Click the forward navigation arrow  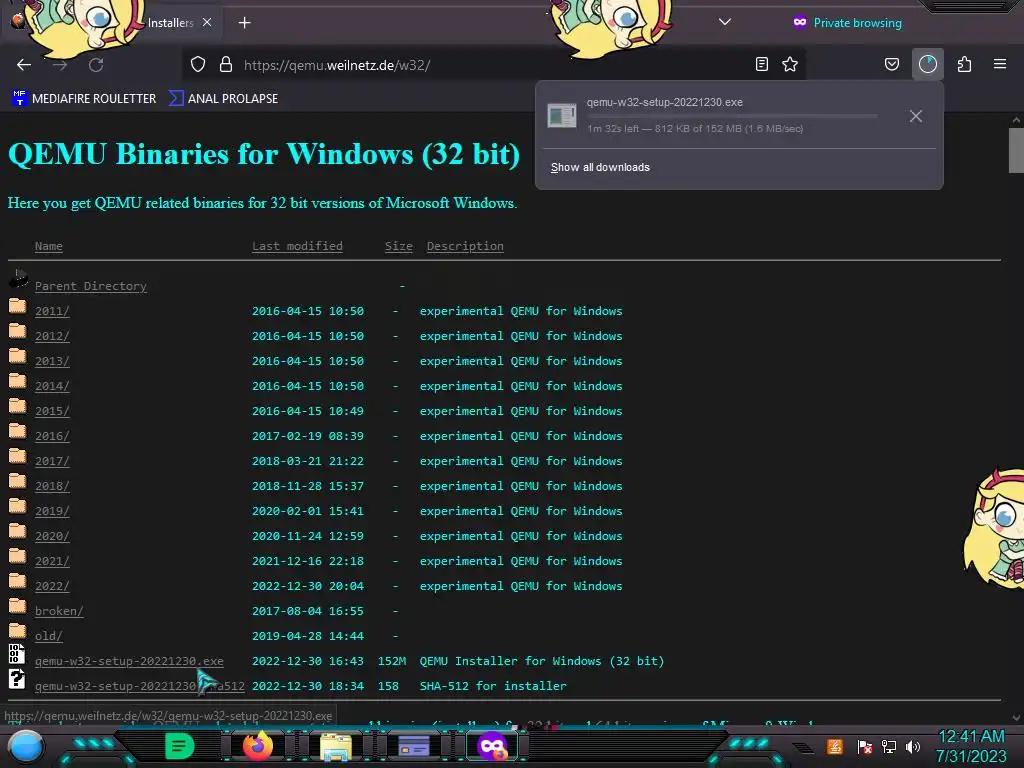pos(60,65)
